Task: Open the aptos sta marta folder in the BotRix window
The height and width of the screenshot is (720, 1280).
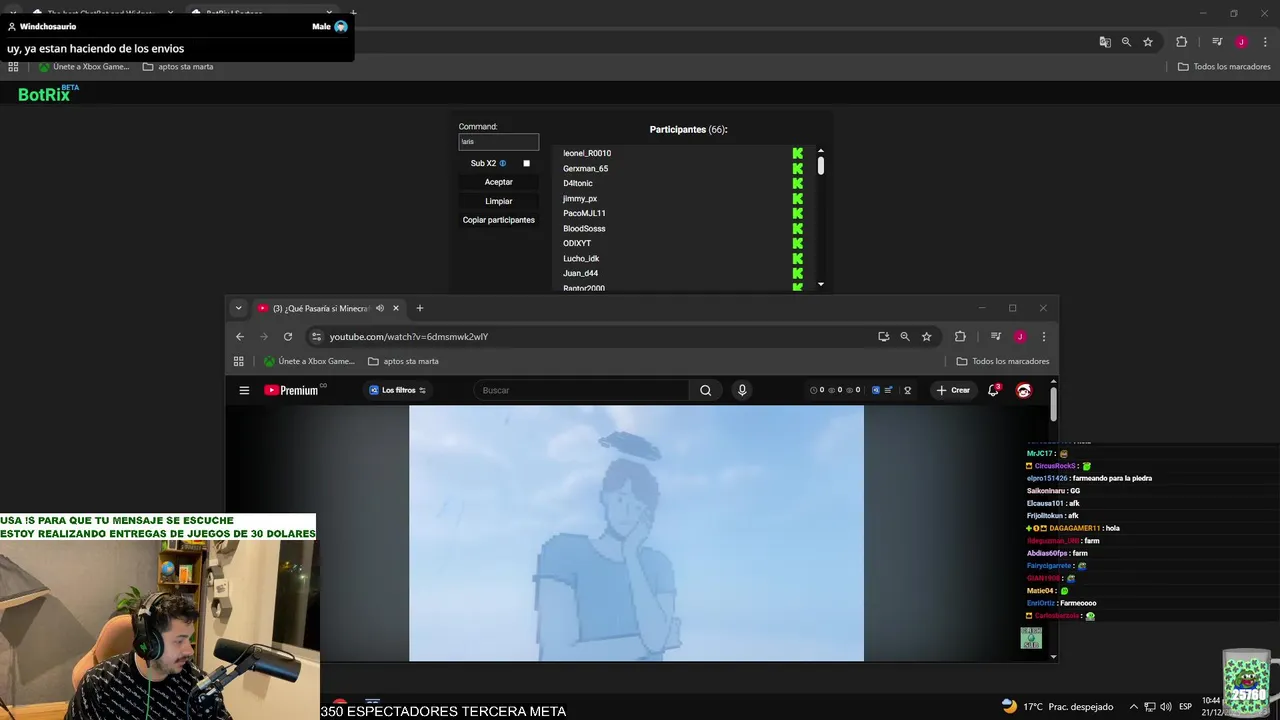Action: [x=178, y=67]
